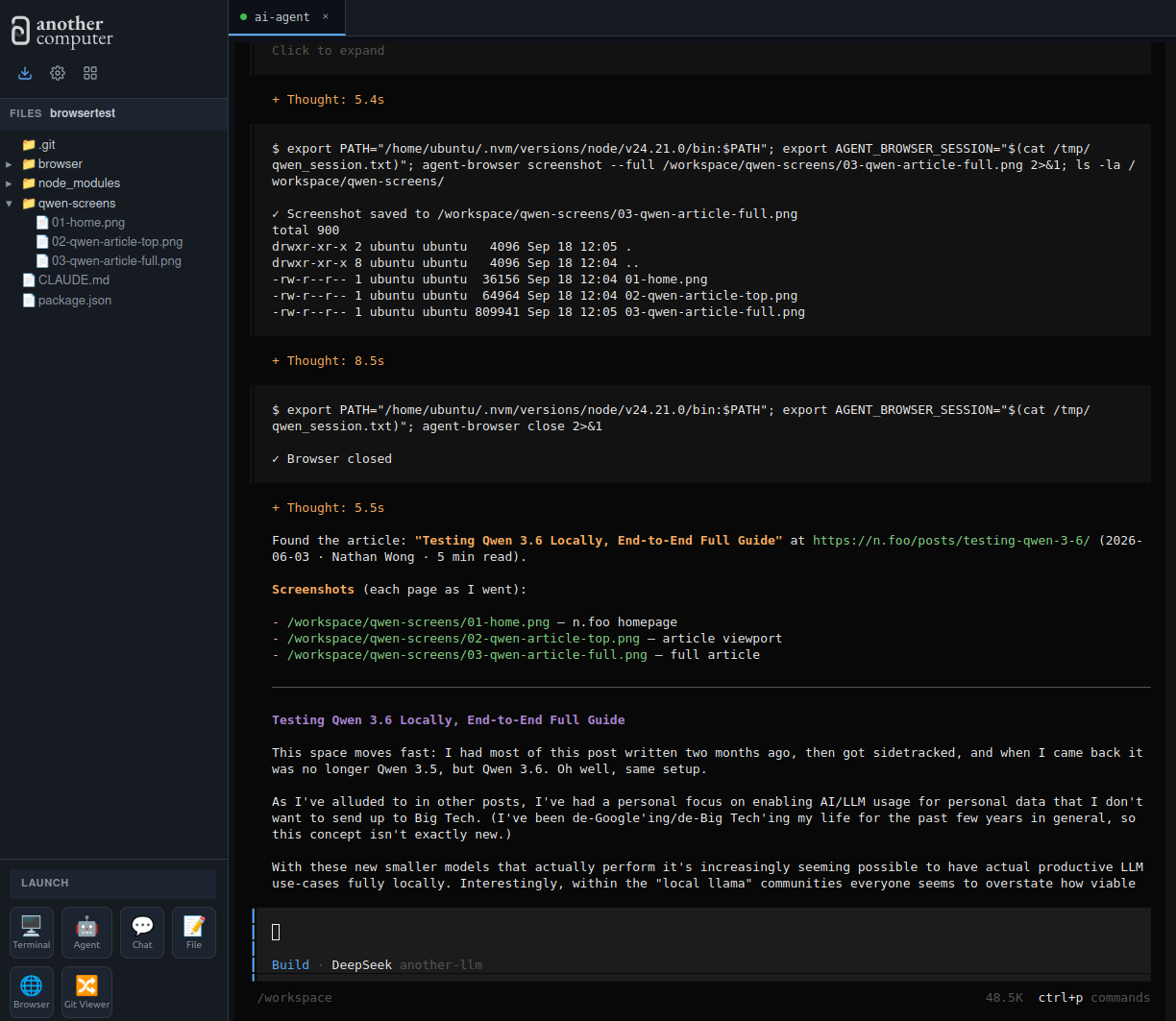Click the 48.5K token count

1004,998
